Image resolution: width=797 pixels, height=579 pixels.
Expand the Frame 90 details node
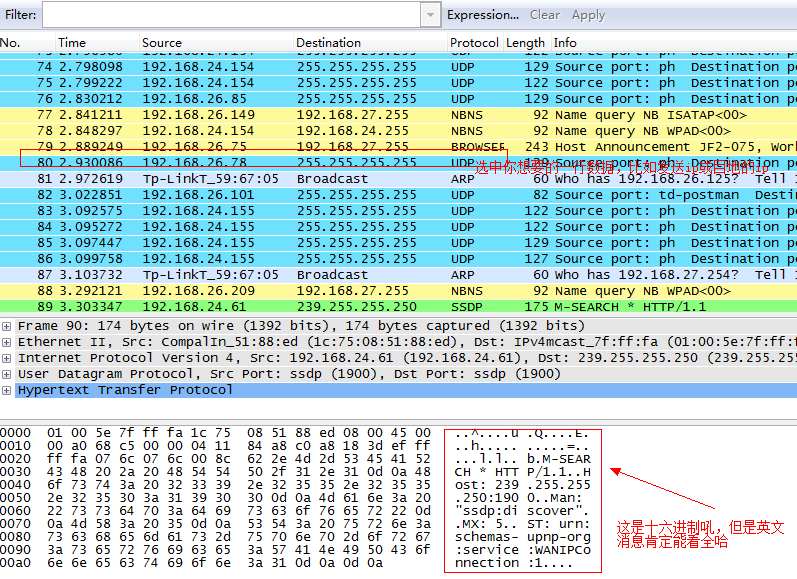(x=6, y=326)
